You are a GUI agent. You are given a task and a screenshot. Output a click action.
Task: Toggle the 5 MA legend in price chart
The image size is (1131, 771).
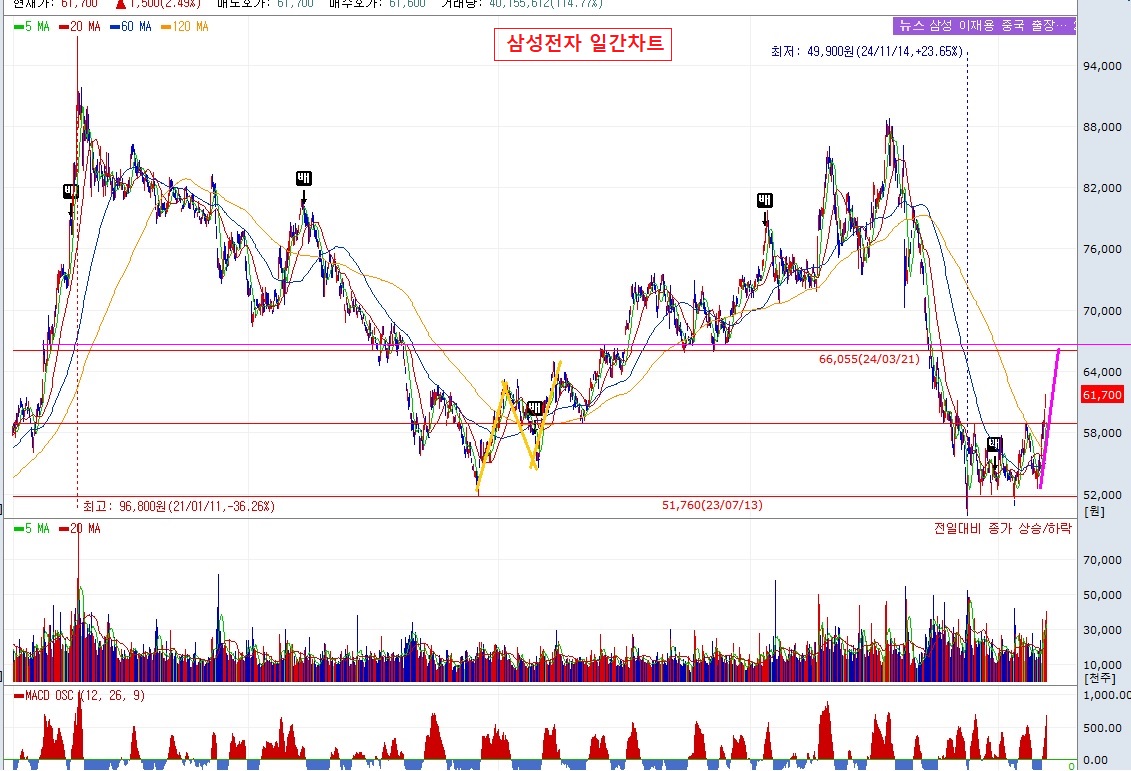click(32, 27)
